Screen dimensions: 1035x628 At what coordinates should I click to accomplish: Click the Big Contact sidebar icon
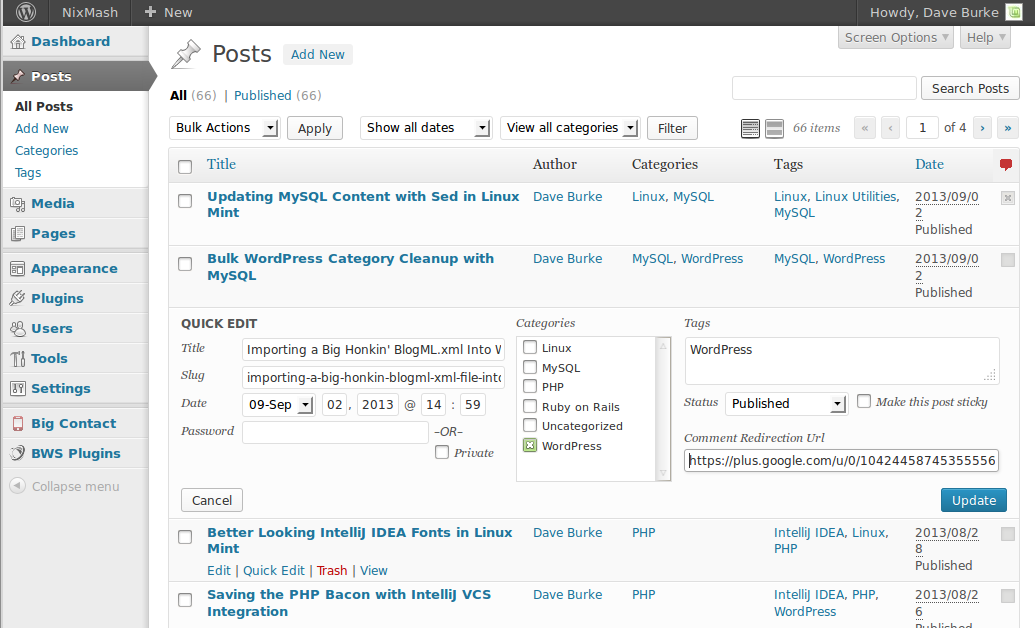(17, 423)
